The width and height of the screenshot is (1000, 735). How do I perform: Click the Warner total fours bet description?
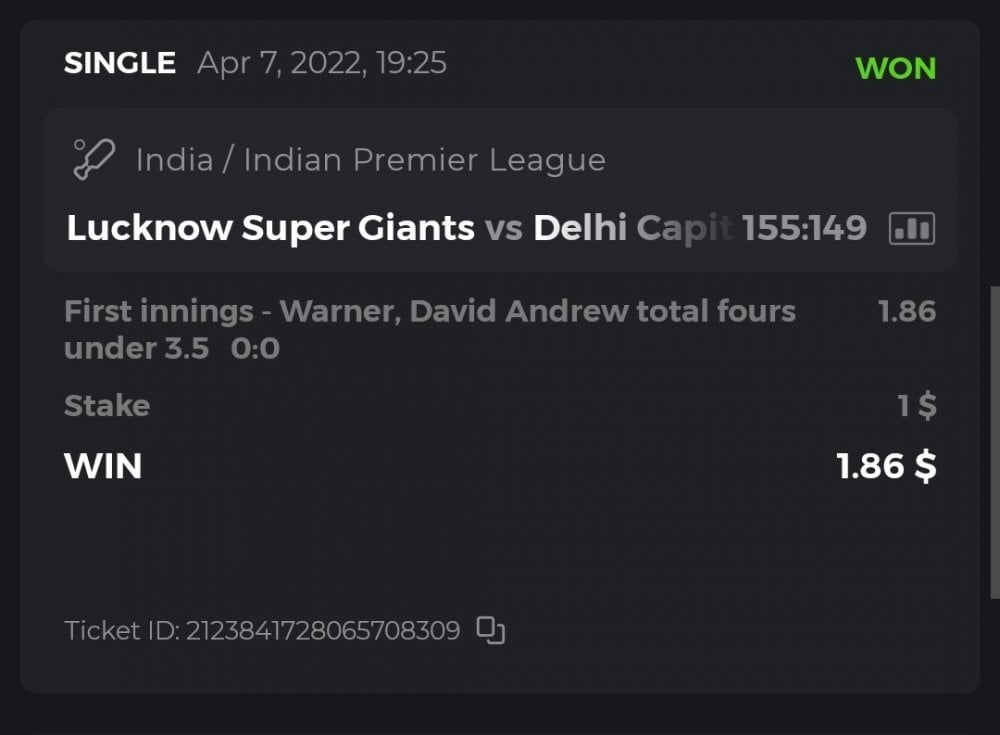pyautogui.click(x=430, y=312)
